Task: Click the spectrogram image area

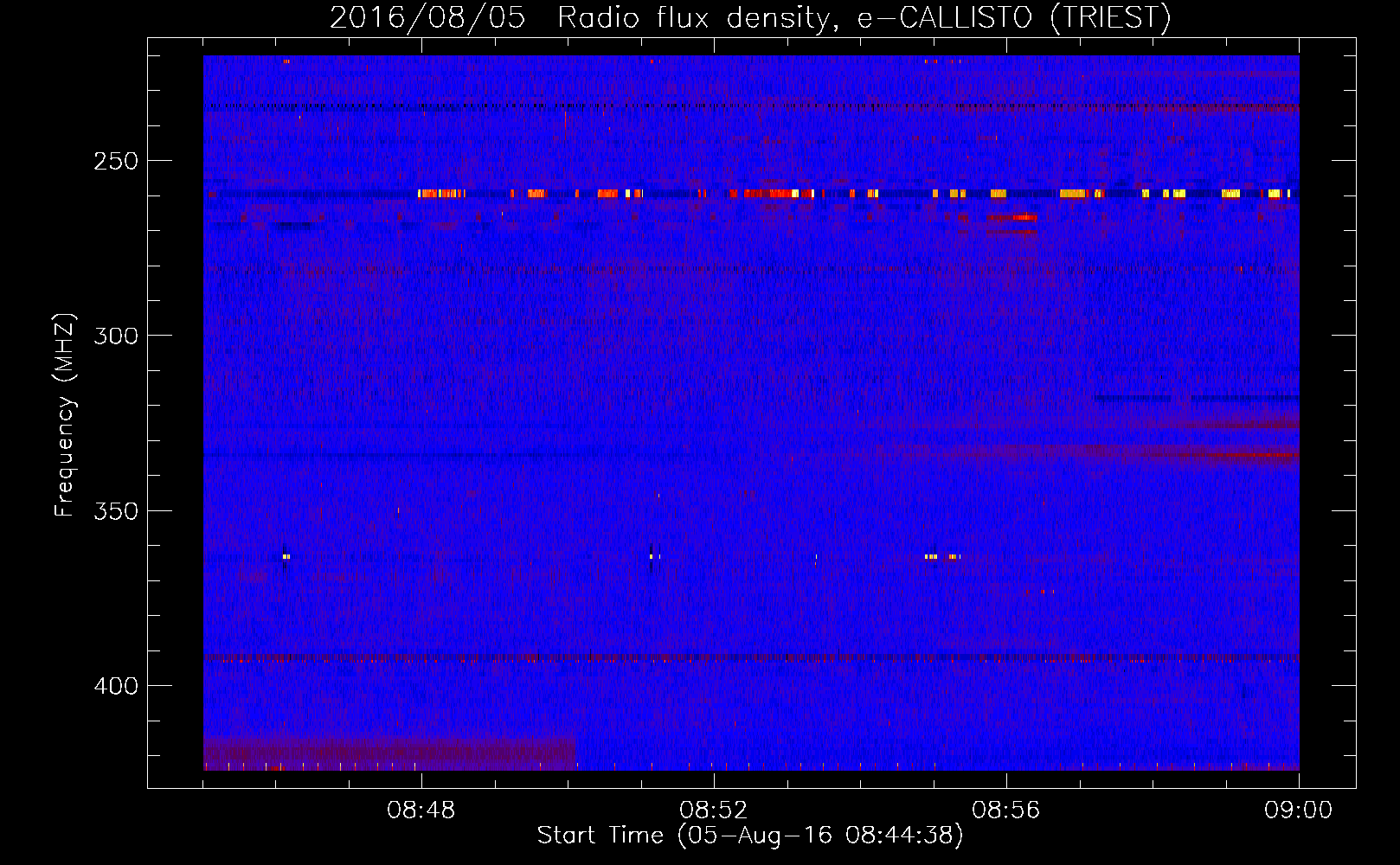Action: (751, 413)
